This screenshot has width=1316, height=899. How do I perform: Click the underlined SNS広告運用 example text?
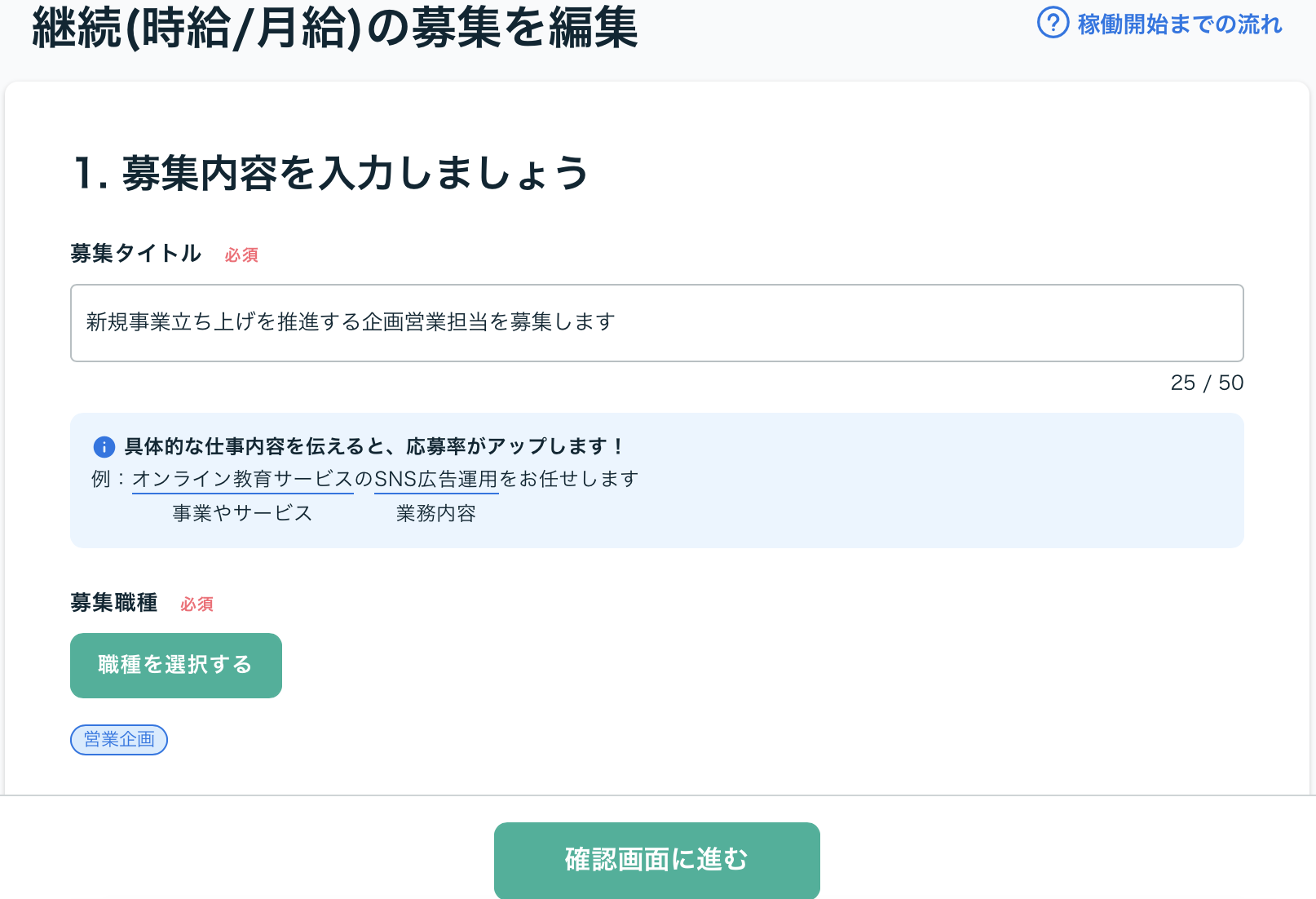click(x=435, y=479)
